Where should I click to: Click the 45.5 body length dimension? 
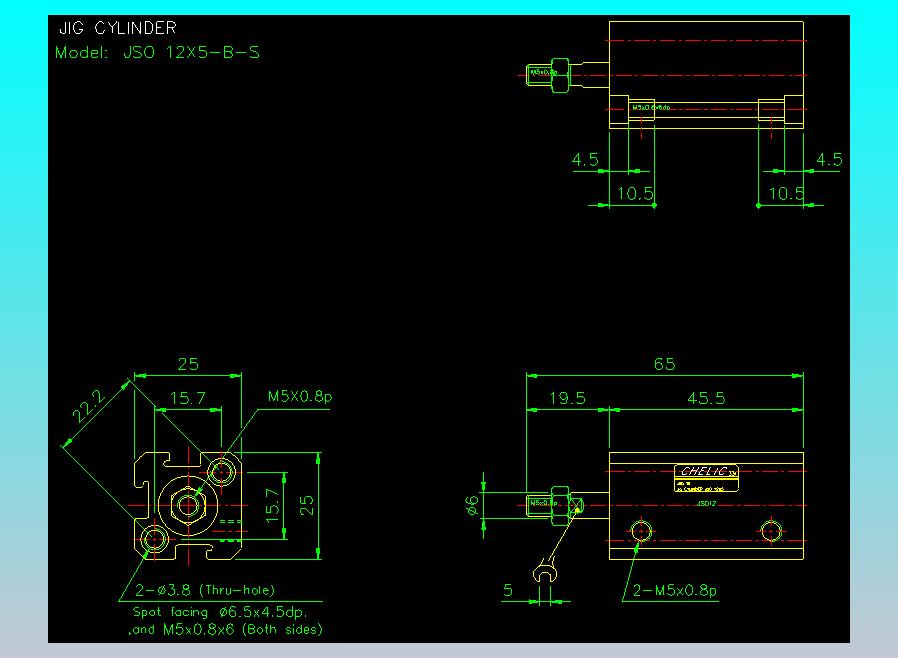click(706, 398)
